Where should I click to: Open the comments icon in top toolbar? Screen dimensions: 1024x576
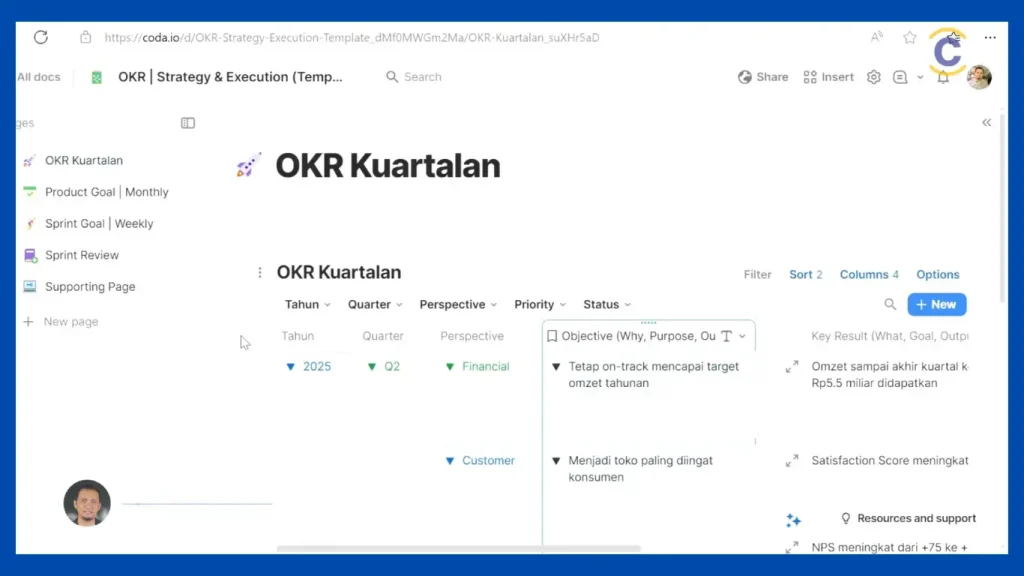[x=900, y=77]
